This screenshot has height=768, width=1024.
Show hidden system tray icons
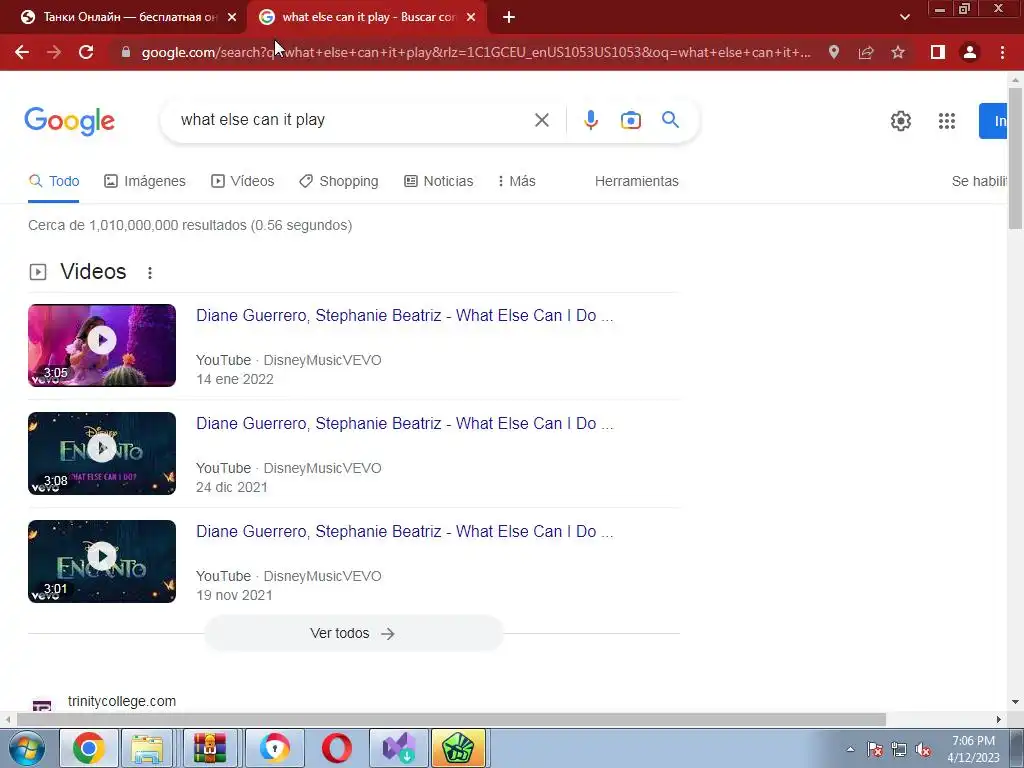tap(850, 750)
